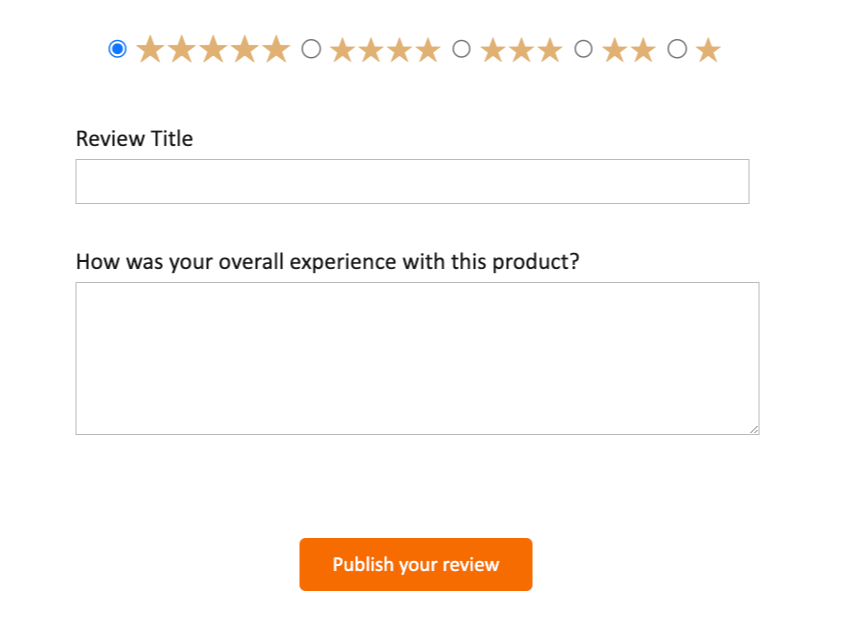The width and height of the screenshot is (843, 621).
Task: Select the two-star rating radio button
Action: [x=583, y=49]
